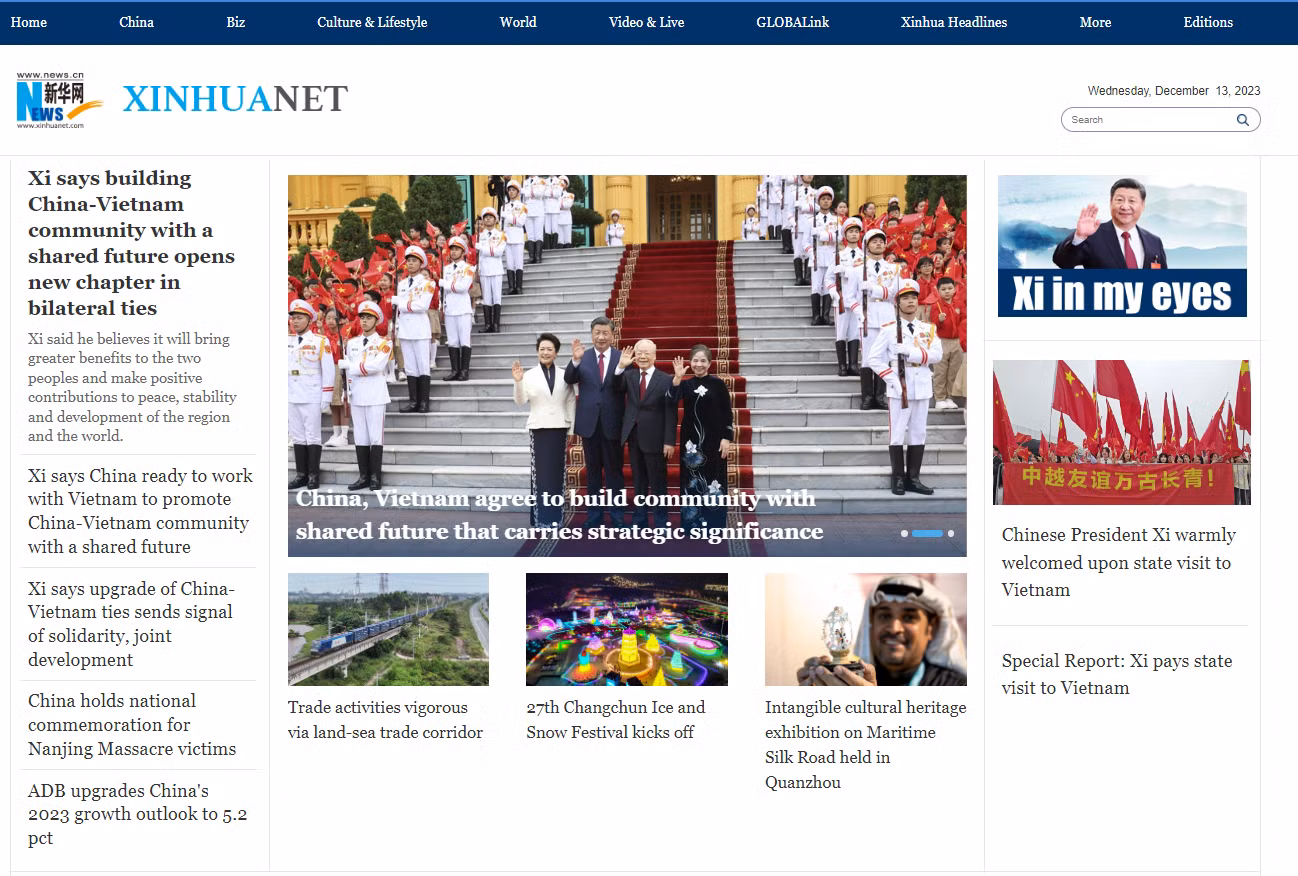Click the search magnifier icon
Viewport: 1298px width, 876px height.
(x=1243, y=120)
